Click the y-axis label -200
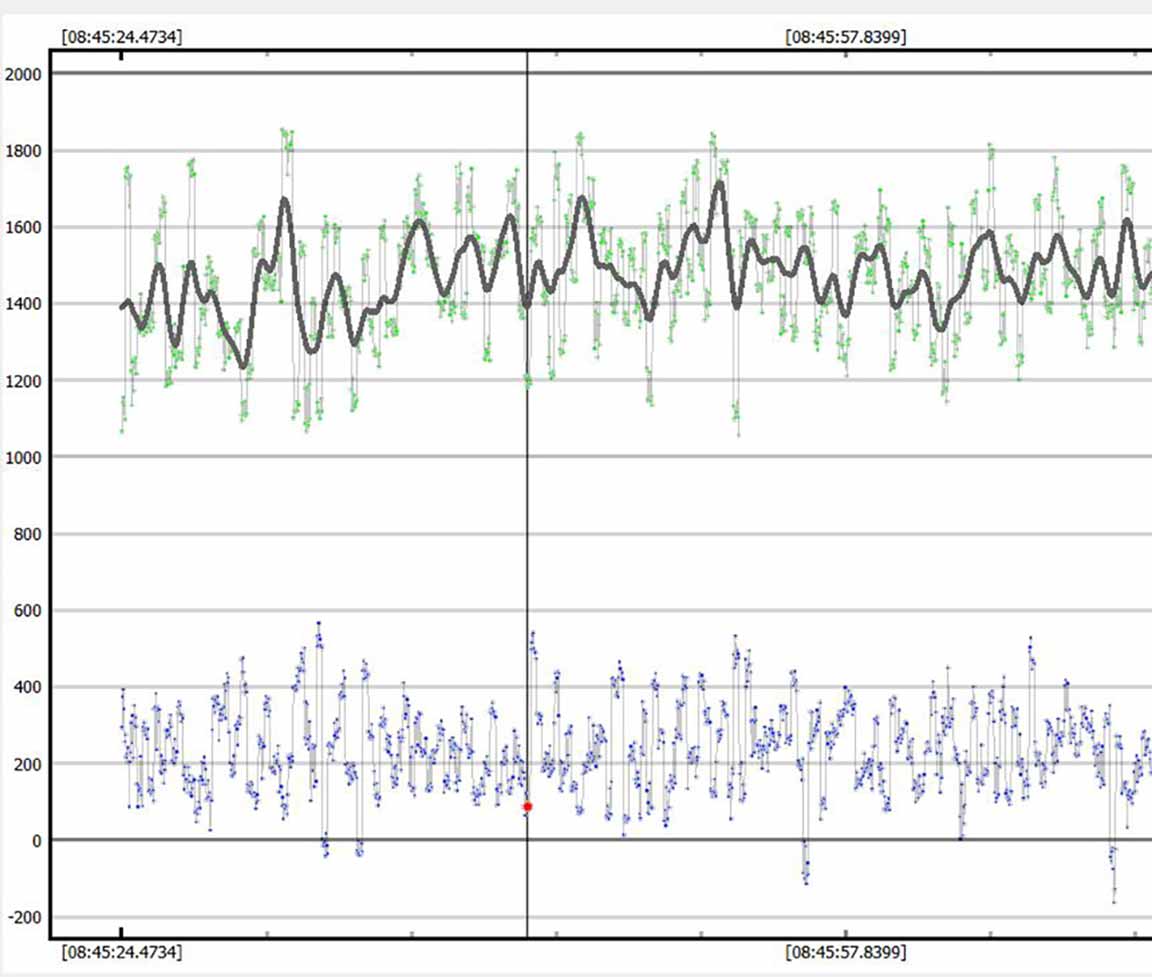 (x=24, y=917)
